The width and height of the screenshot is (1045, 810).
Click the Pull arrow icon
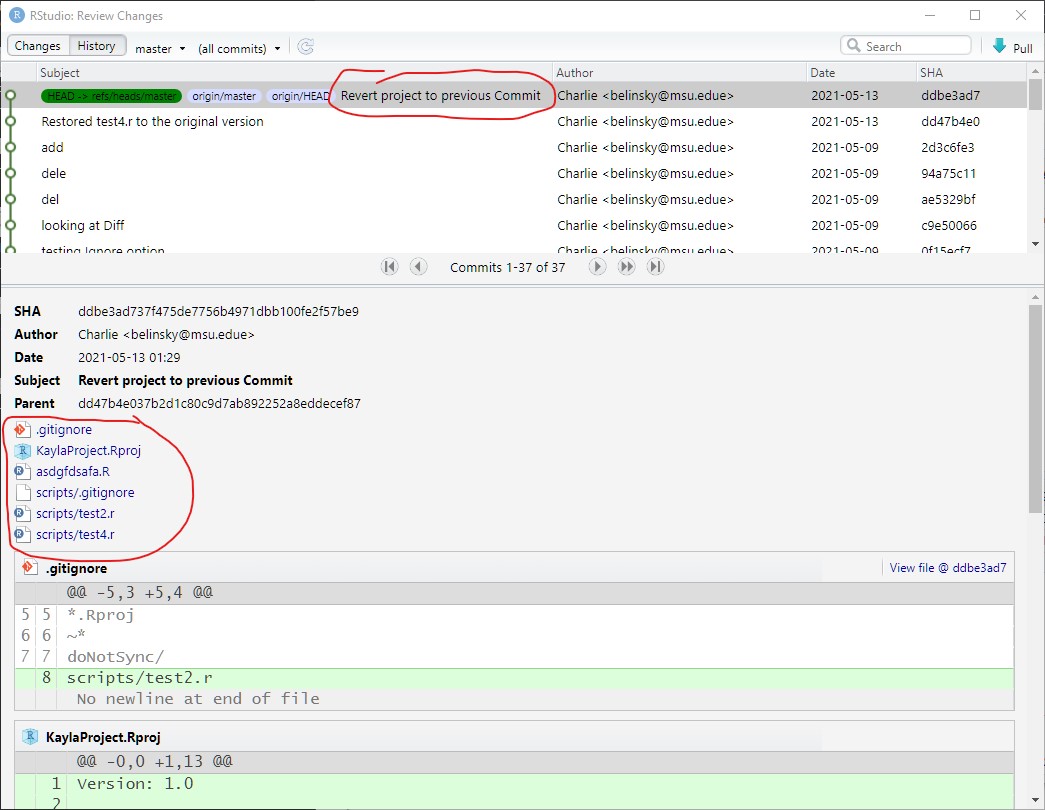(x=999, y=46)
